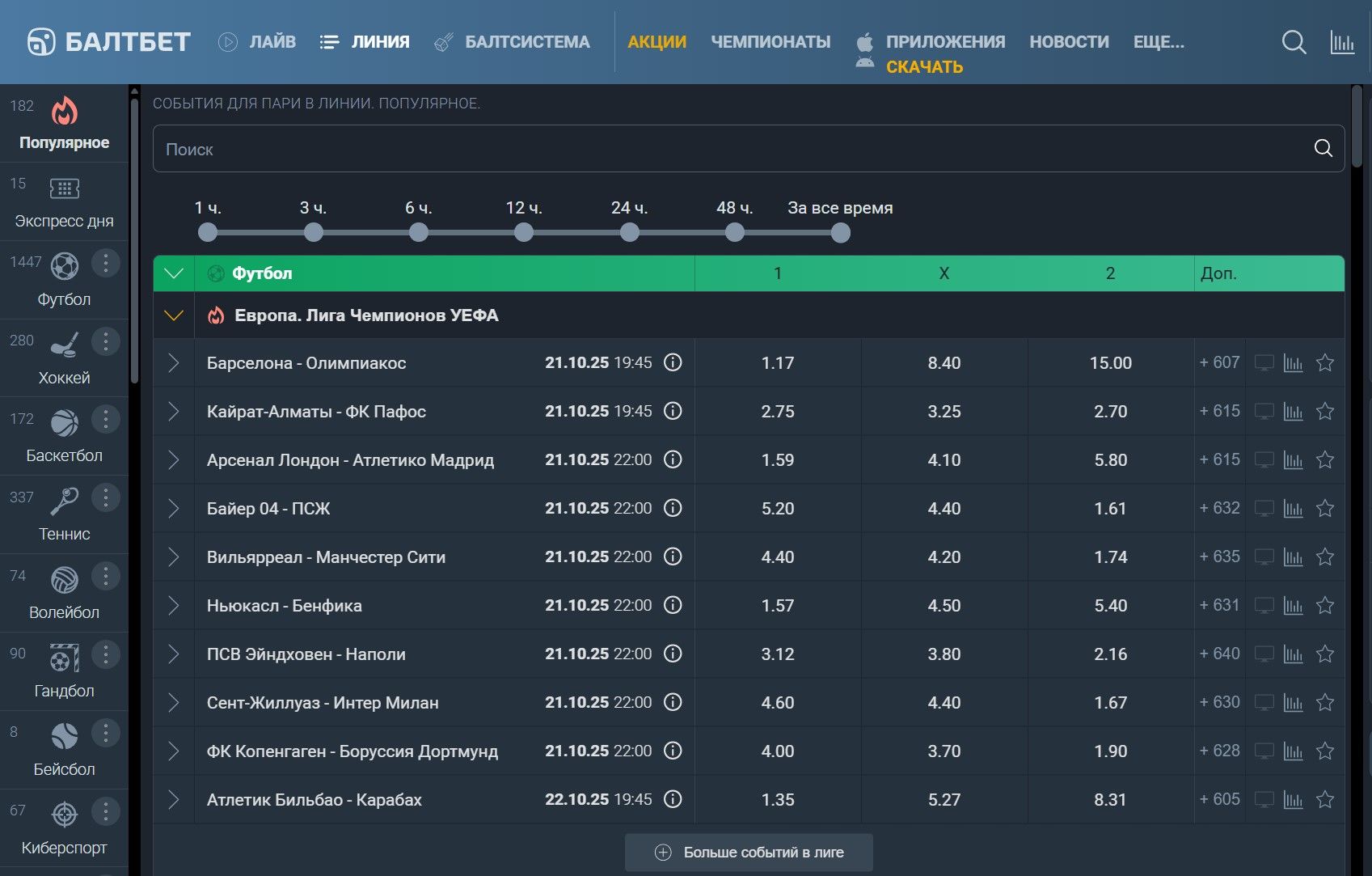The height and width of the screenshot is (876, 1372).
Task: Click the statistics bar chart icon in header
Action: 1342,42
